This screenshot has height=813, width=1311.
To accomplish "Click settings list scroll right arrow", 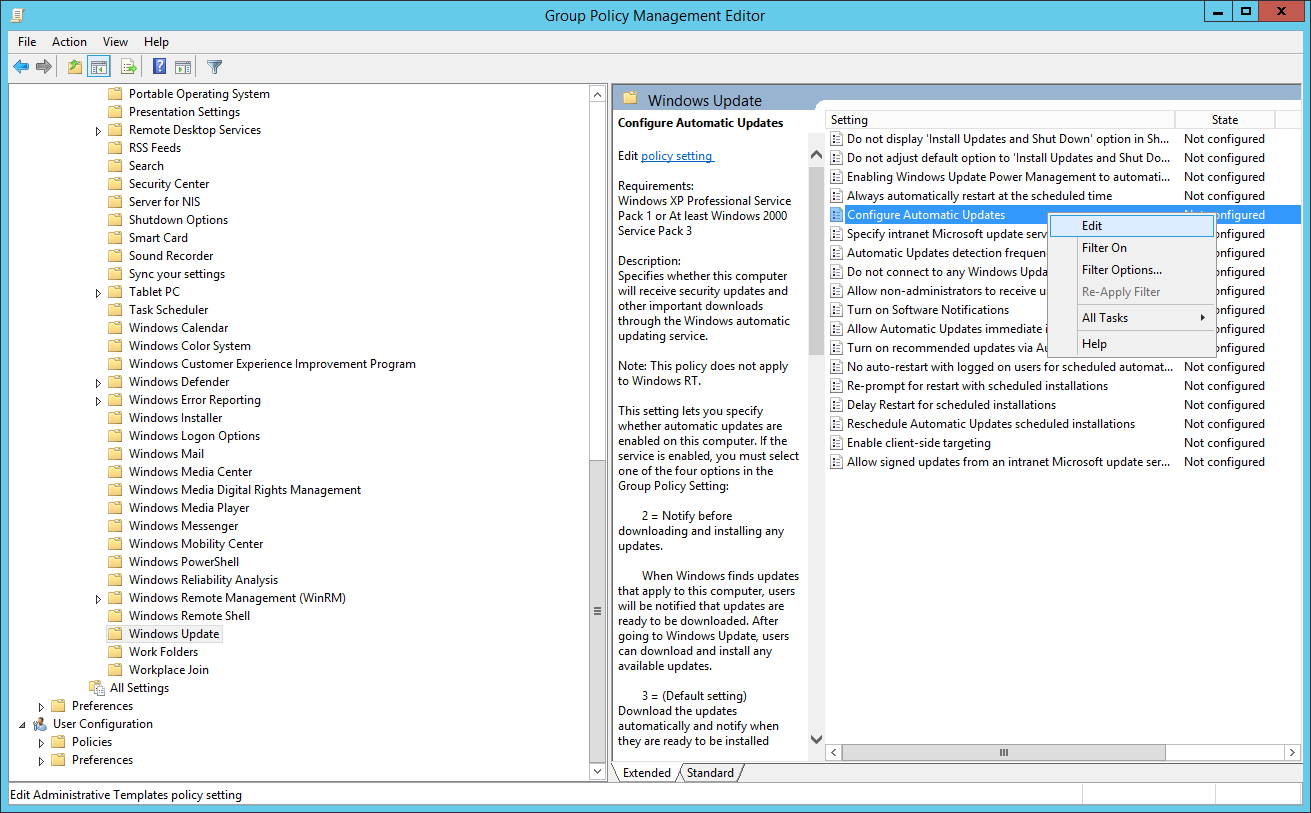I will coord(1292,752).
